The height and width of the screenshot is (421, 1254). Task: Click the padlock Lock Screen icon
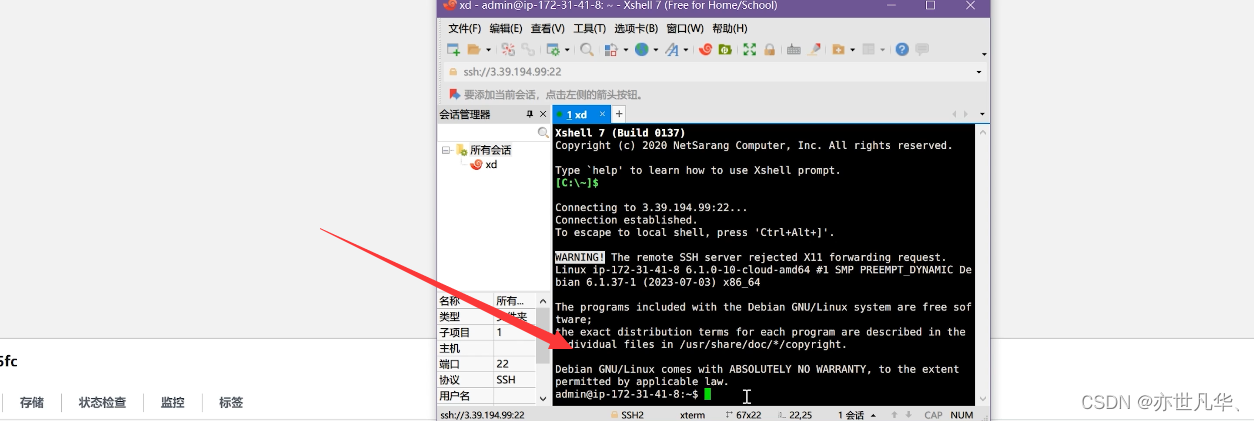769,49
